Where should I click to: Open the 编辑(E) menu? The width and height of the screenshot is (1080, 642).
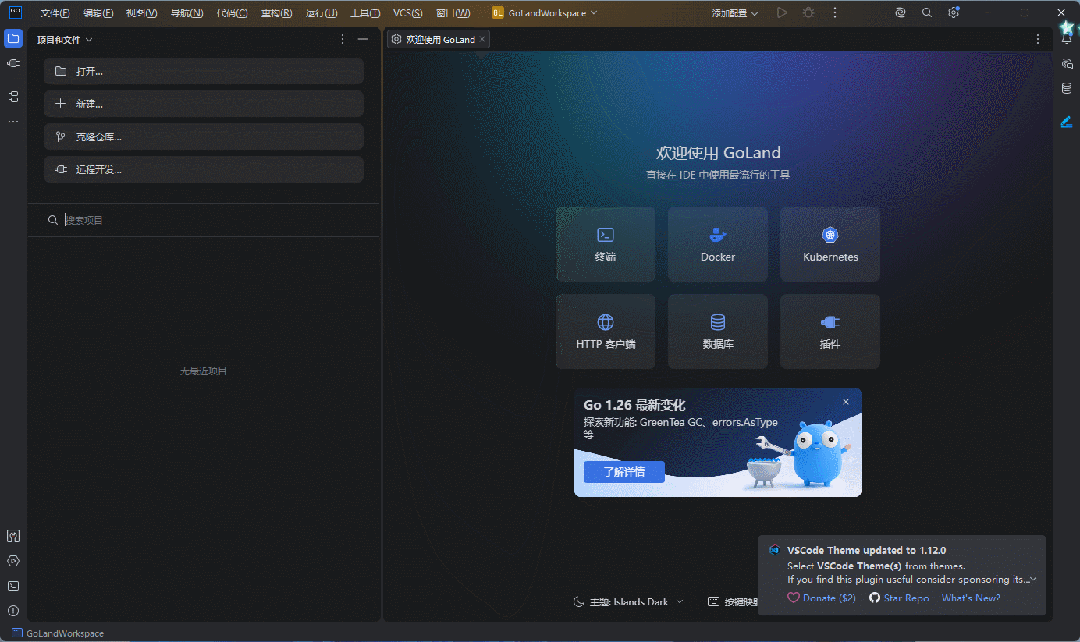tap(98, 13)
